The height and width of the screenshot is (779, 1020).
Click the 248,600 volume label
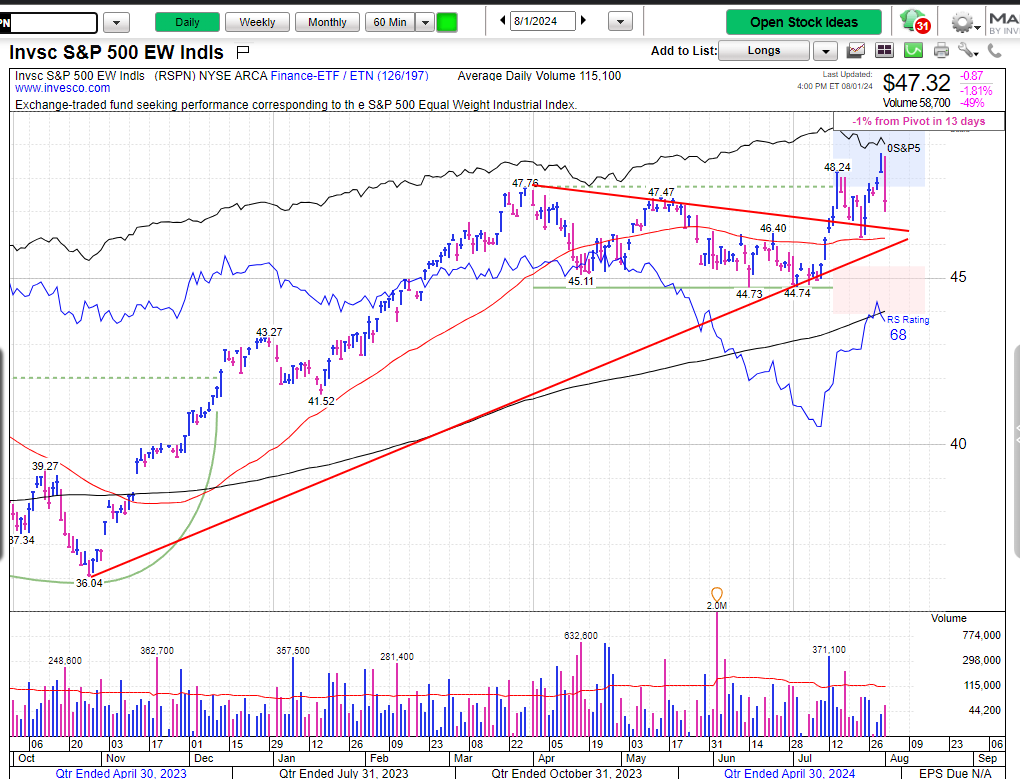point(65,661)
